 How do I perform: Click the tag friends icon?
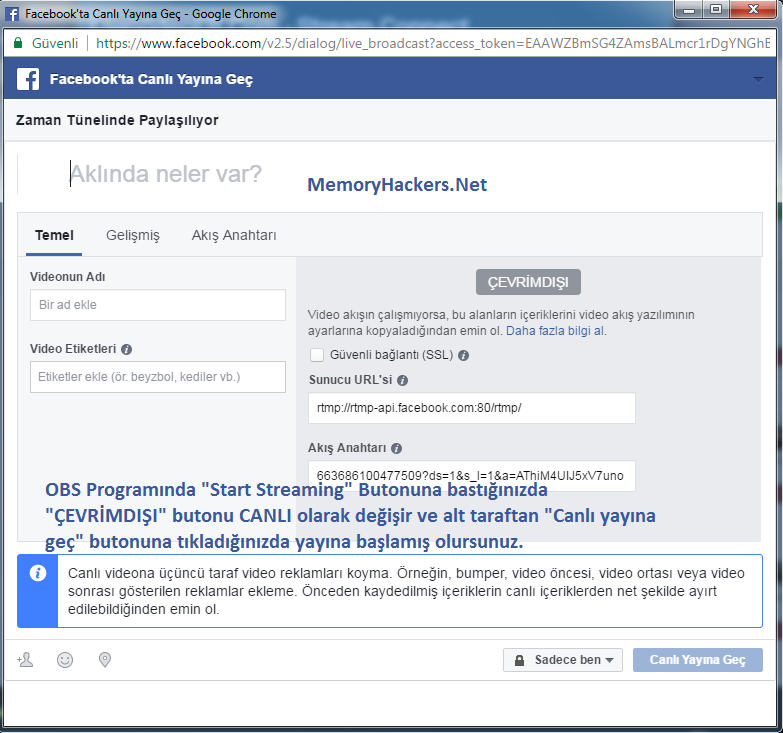coord(25,660)
